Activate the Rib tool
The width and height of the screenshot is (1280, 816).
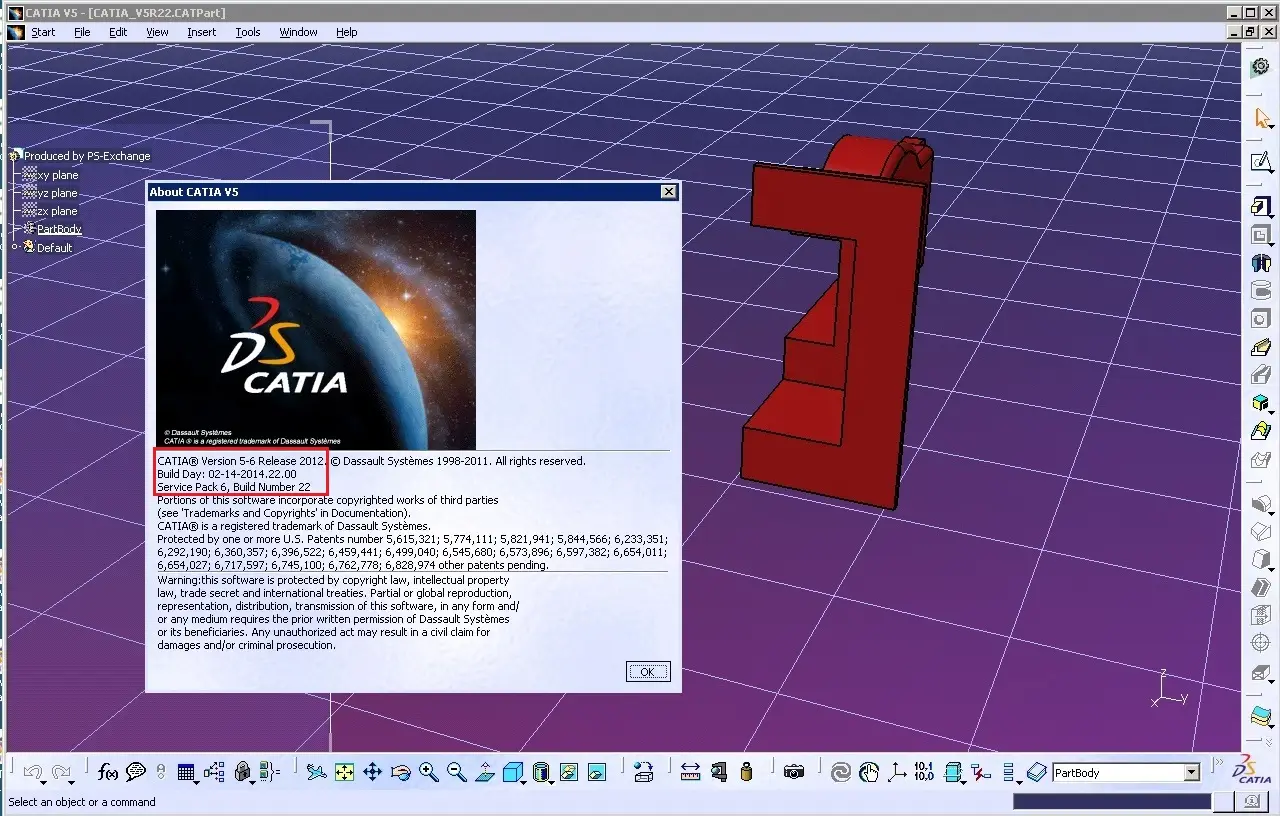[x=1261, y=347]
